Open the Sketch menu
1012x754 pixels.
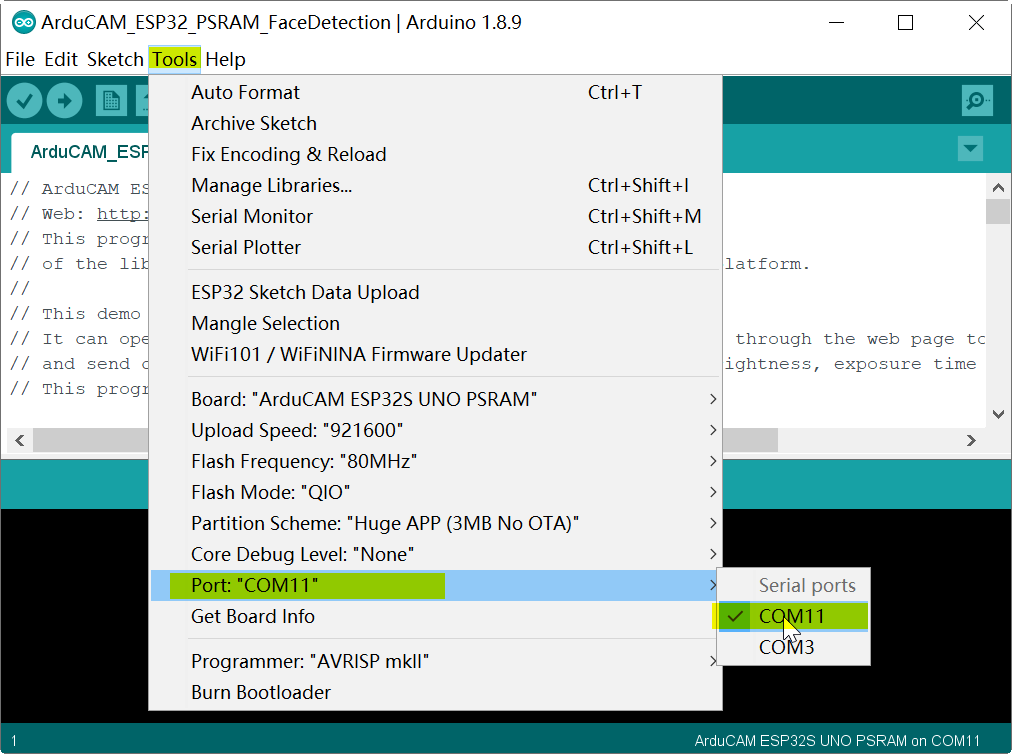click(115, 59)
